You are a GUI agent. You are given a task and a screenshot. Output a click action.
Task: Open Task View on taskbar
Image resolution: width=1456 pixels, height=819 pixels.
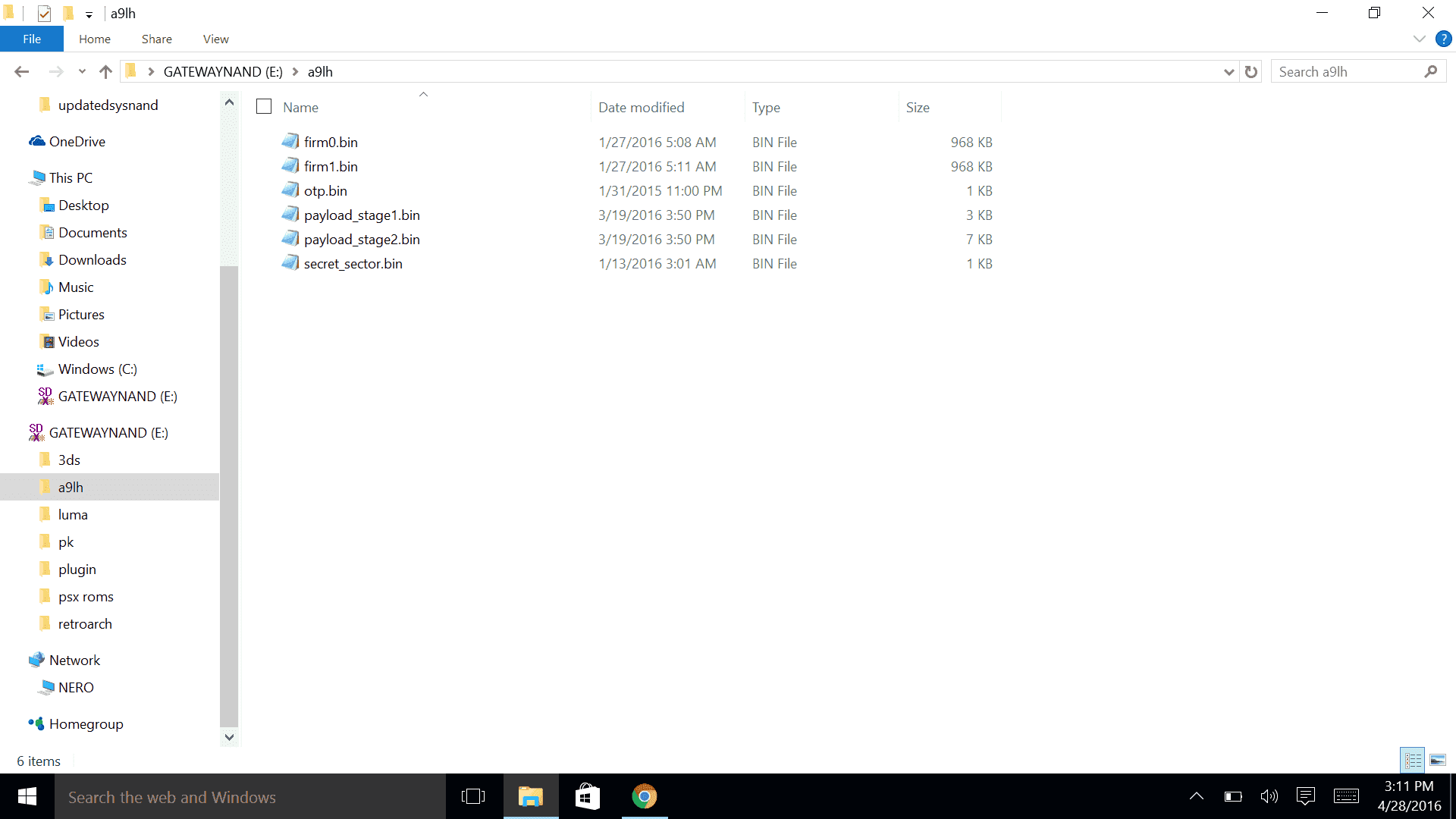[473, 796]
